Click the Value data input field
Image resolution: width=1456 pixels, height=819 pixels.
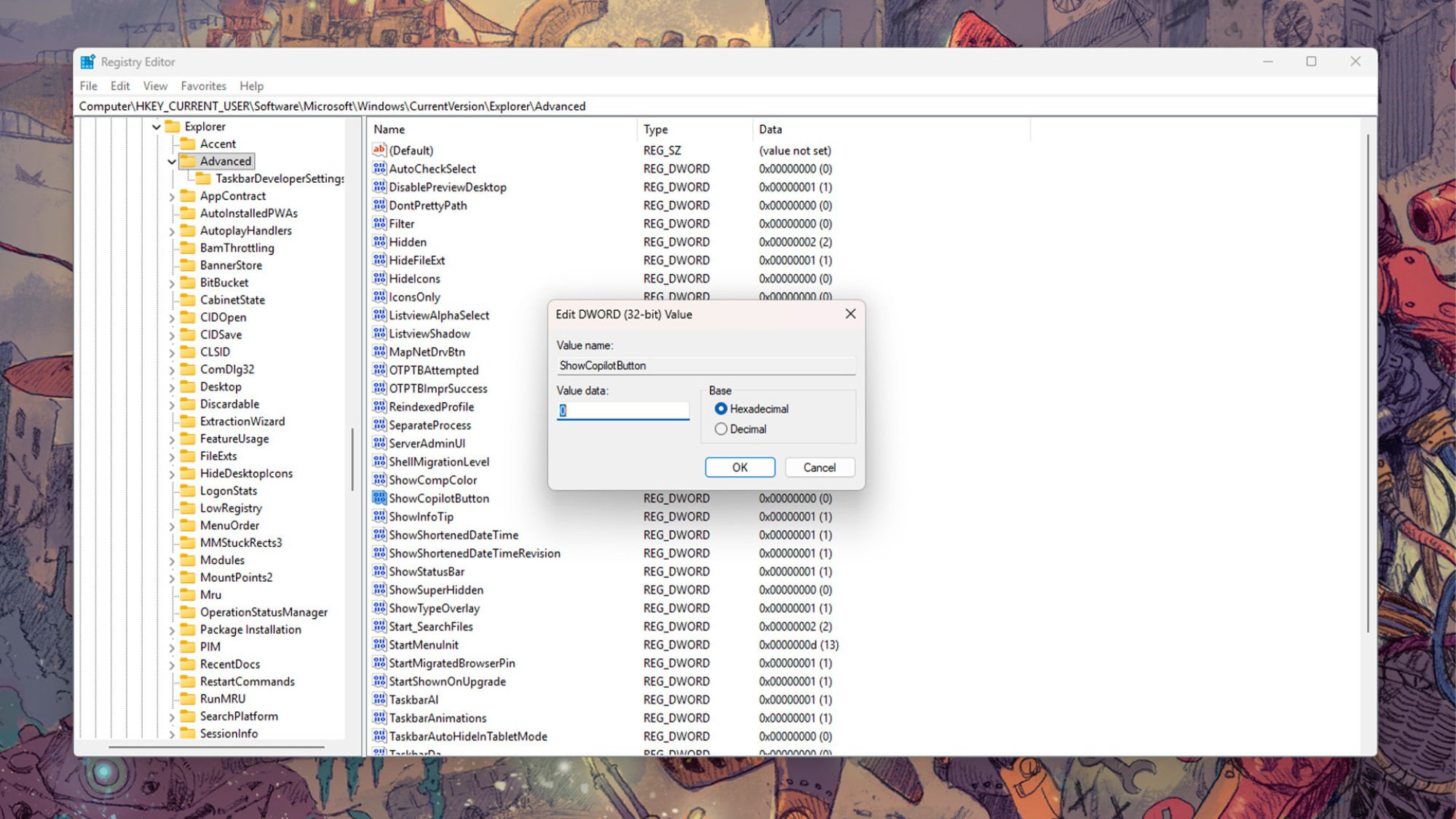(622, 410)
